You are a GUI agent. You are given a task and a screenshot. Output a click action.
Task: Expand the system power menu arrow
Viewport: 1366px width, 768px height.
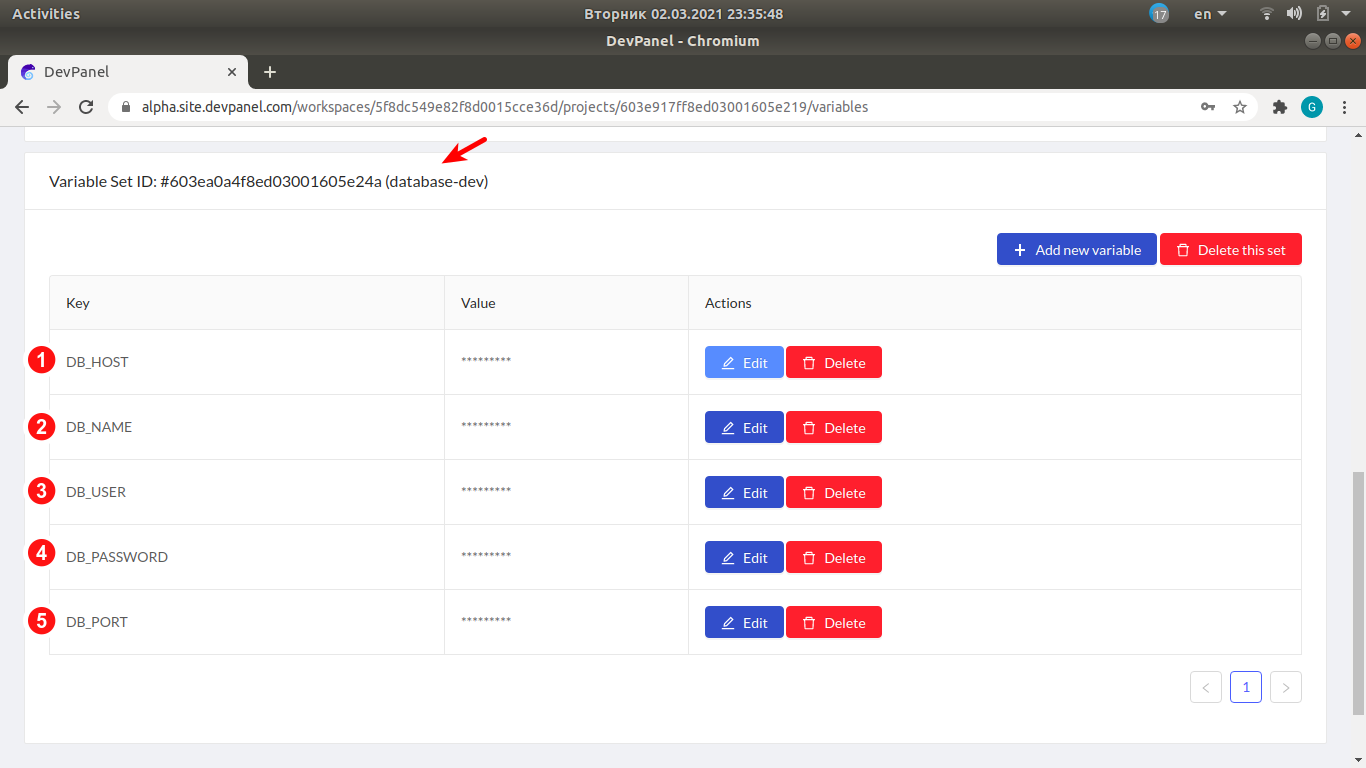pos(1346,14)
